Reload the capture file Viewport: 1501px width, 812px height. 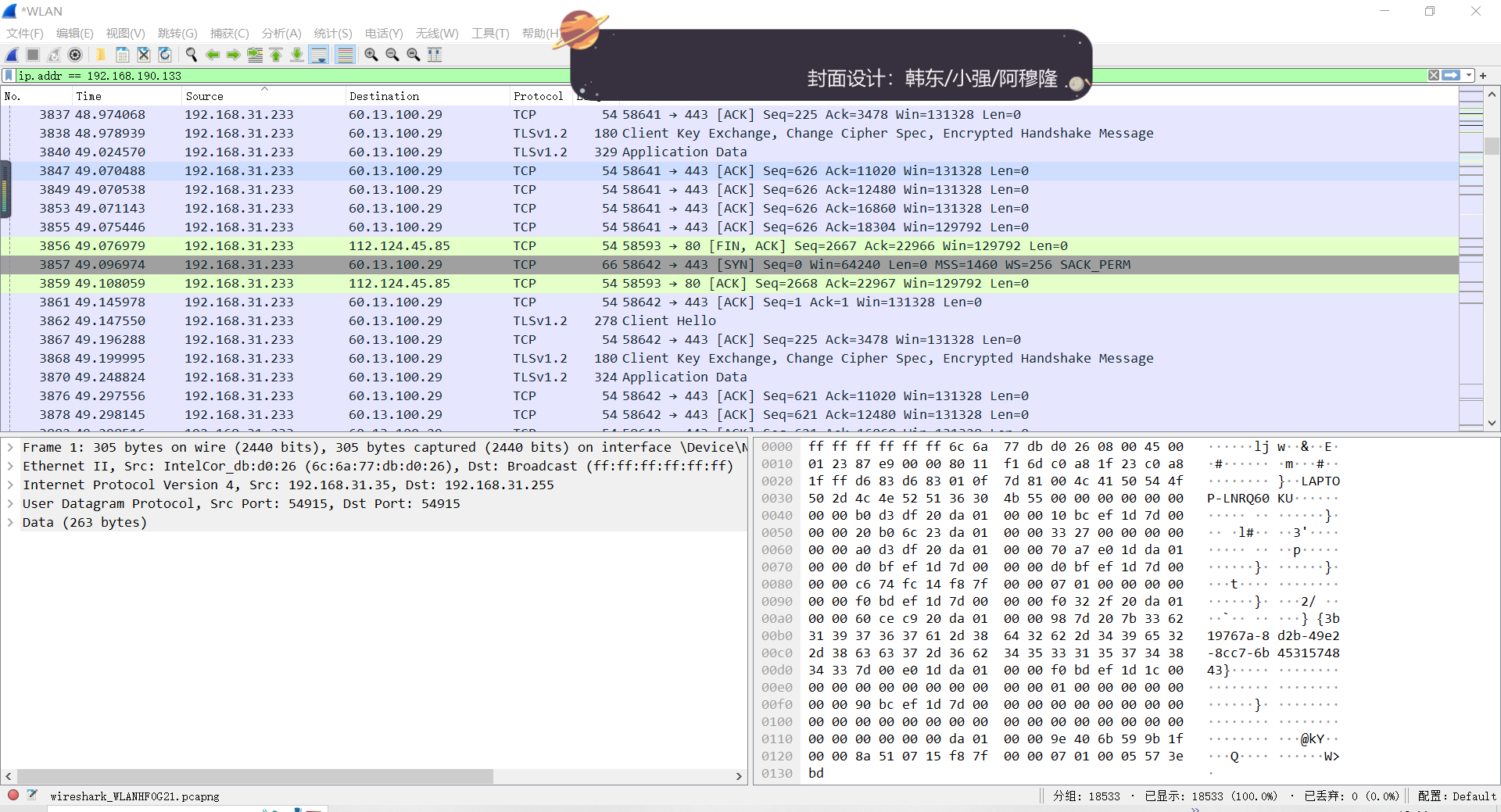pyautogui.click(x=165, y=55)
